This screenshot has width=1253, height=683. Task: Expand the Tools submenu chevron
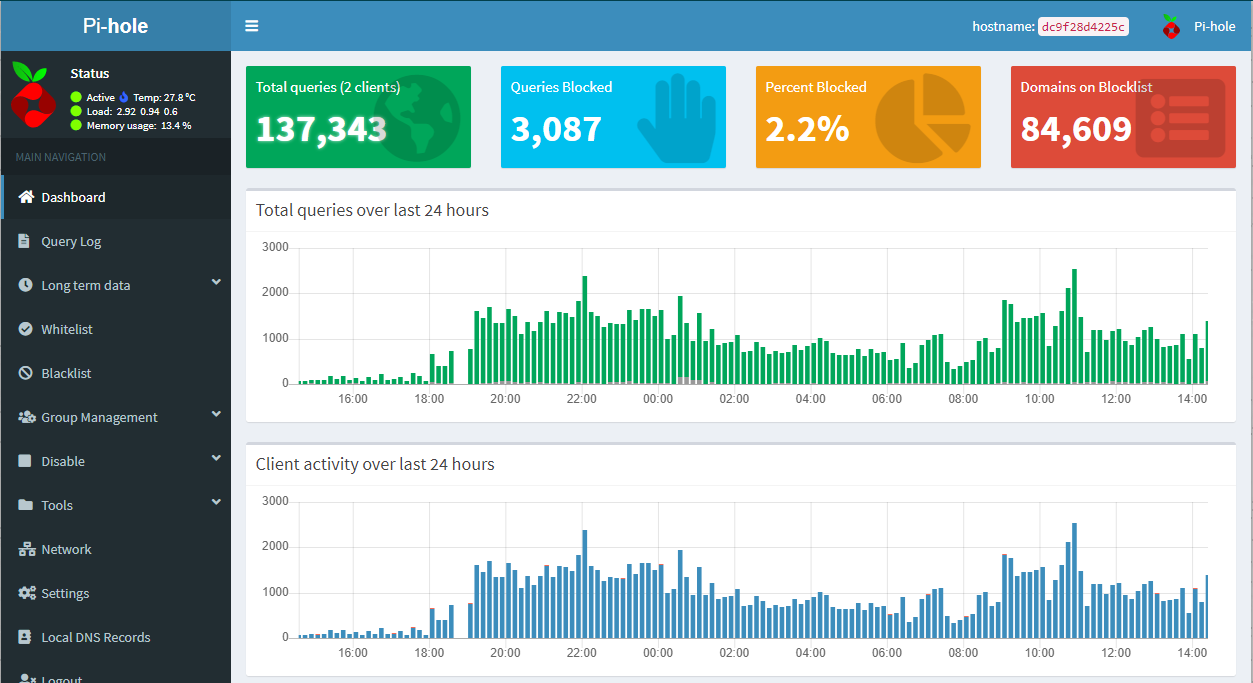coord(216,504)
